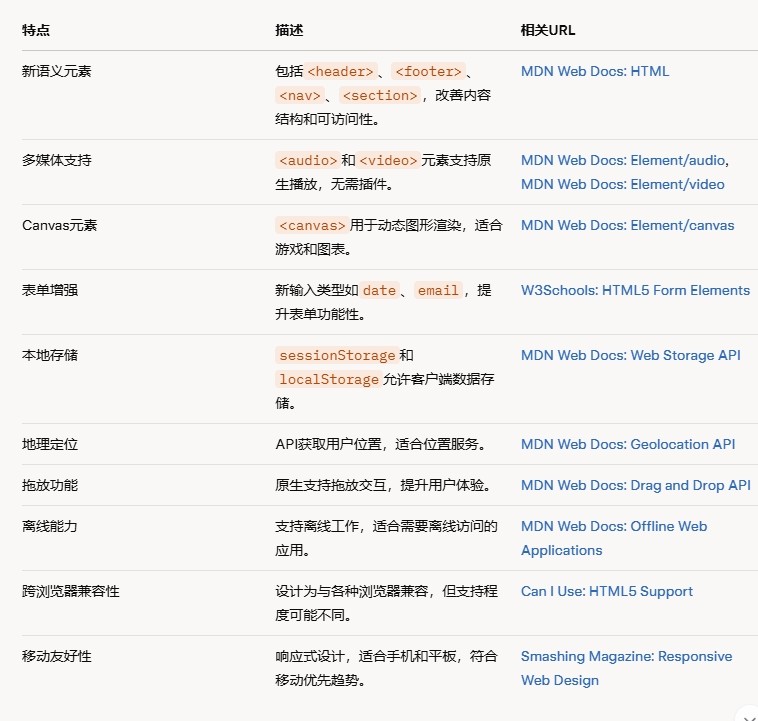Click the <canvas> code tag
Screen dimensions: 758x721
pos(312,226)
